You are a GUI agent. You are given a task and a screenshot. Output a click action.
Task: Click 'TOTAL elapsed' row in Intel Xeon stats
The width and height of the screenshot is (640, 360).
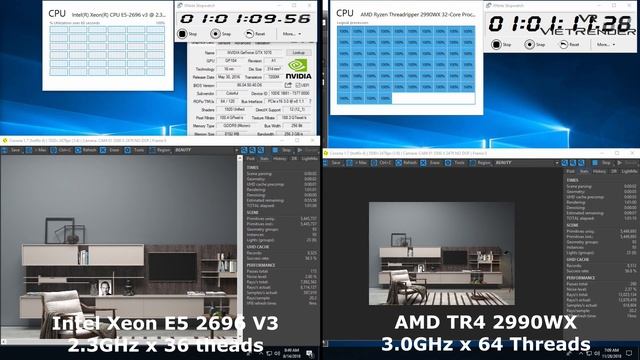tap(282, 206)
